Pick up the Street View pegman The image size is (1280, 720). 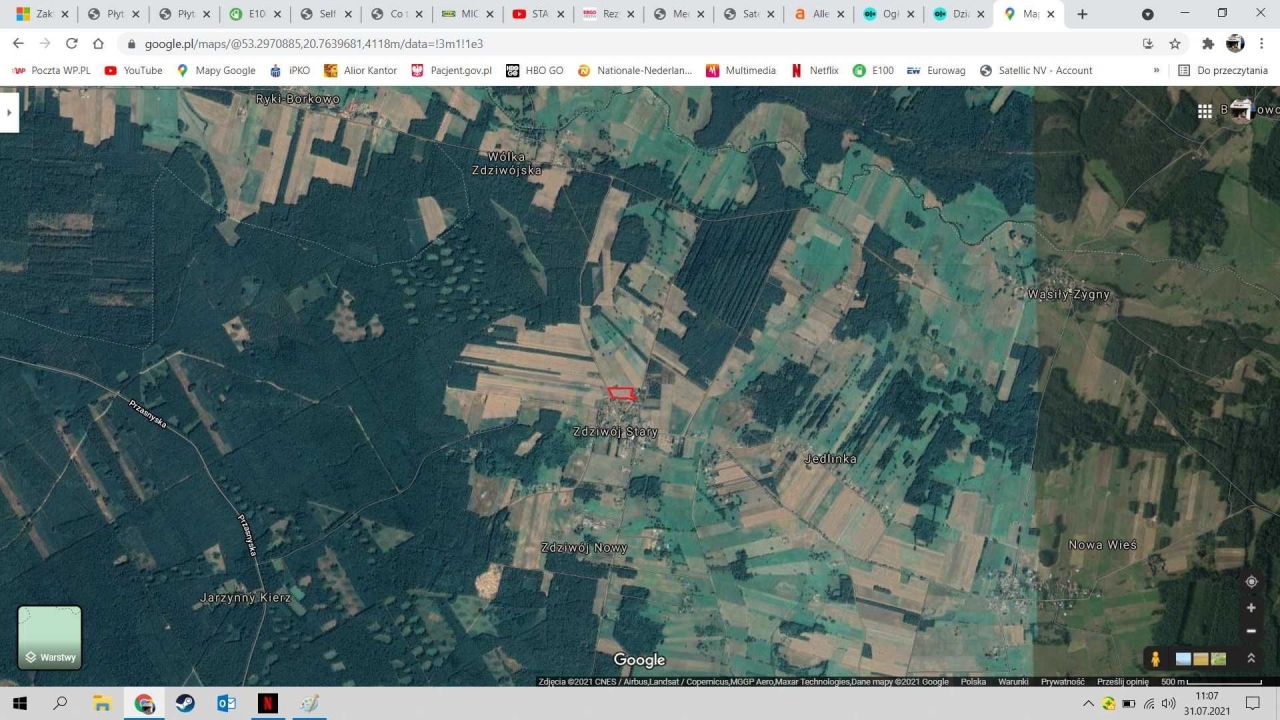(1155, 658)
